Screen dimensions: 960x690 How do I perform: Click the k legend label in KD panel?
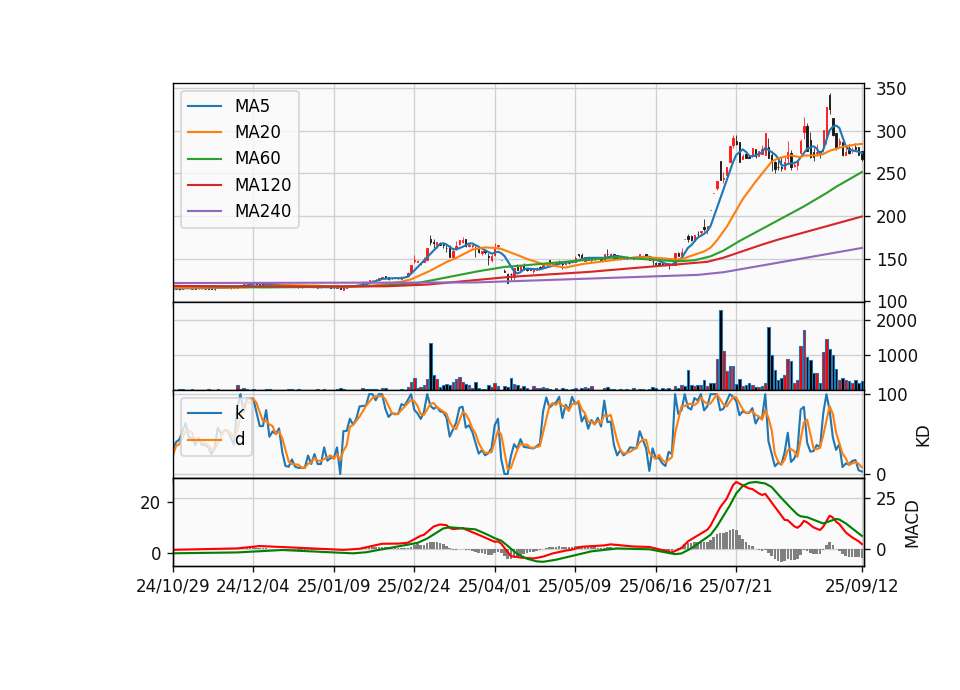click(x=240, y=413)
